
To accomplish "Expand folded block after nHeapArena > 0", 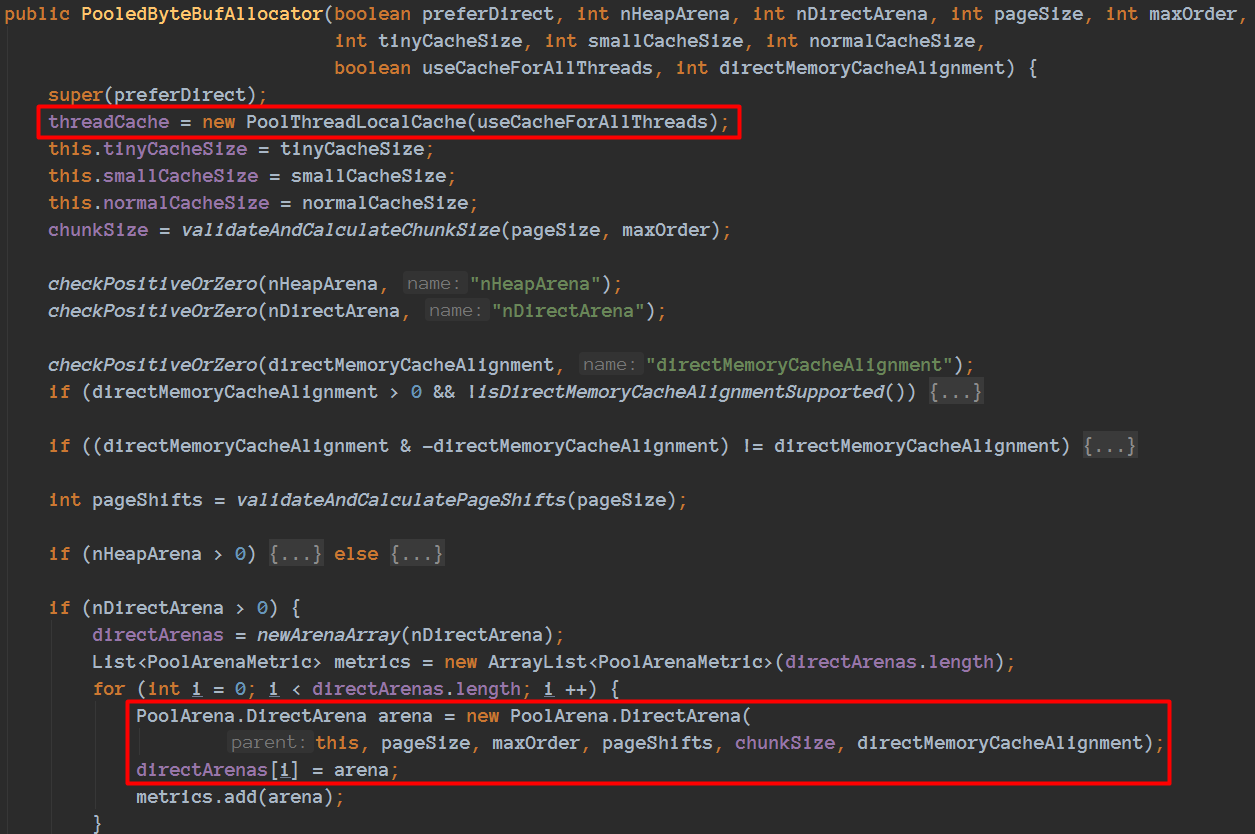I will pos(296,554).
